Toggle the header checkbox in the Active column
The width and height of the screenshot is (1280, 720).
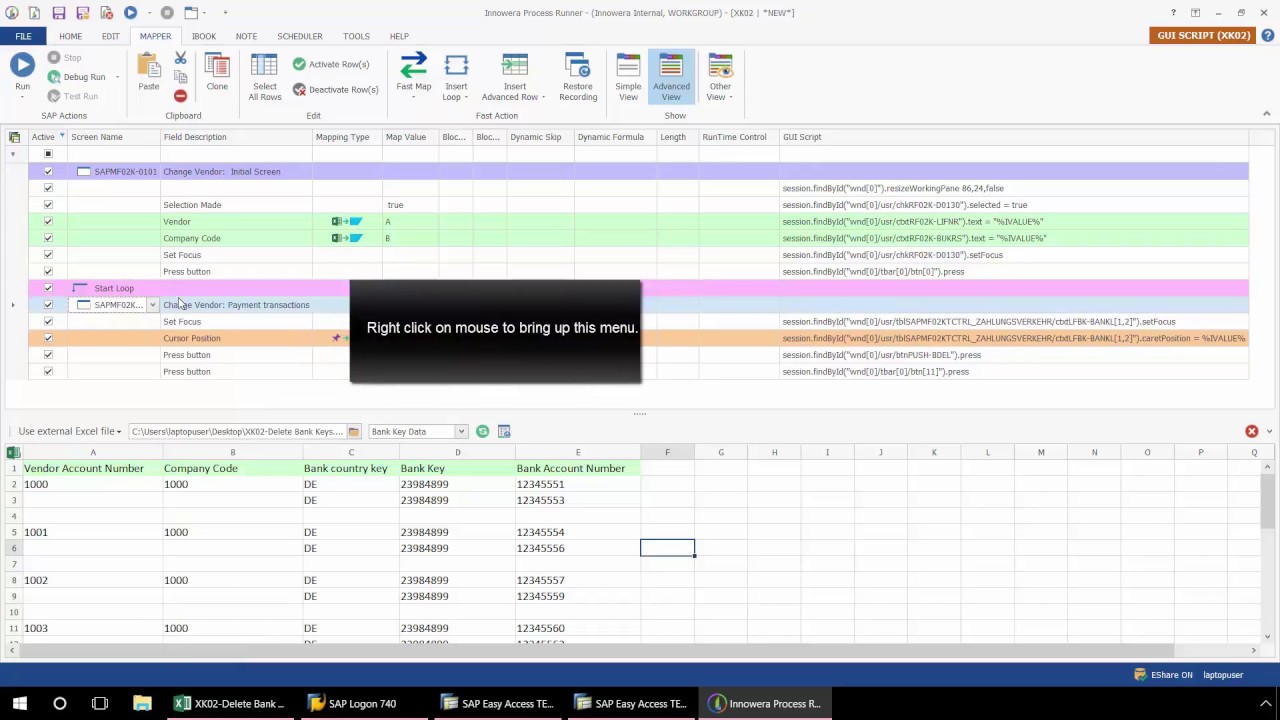[x=48, y=154]
